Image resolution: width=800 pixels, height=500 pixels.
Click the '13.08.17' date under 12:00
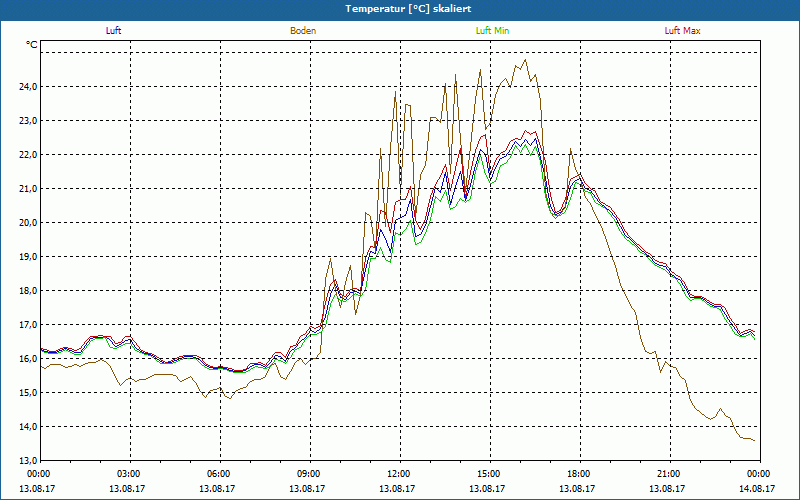396,489
